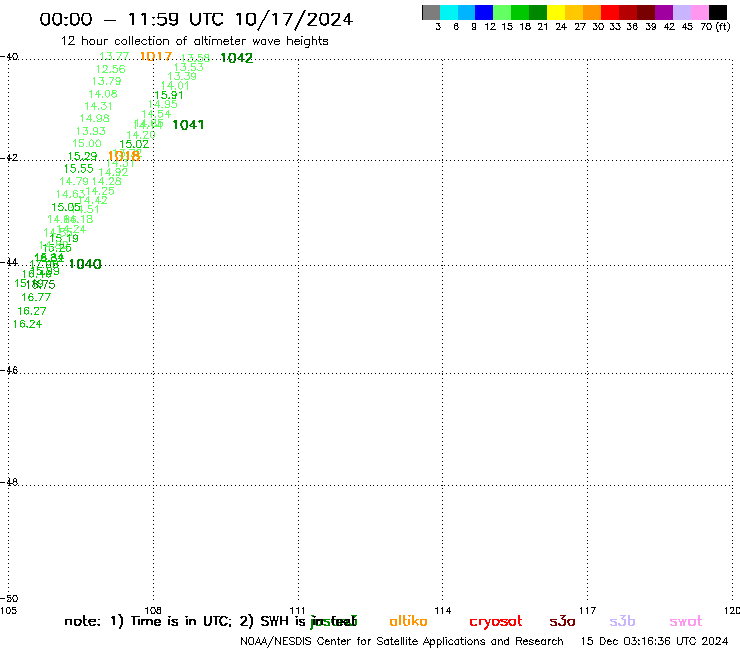Image resolution: width=740 pixels, height=650 pixels.
Task: Click the wave height value 15.29
Action: [83, 156]
